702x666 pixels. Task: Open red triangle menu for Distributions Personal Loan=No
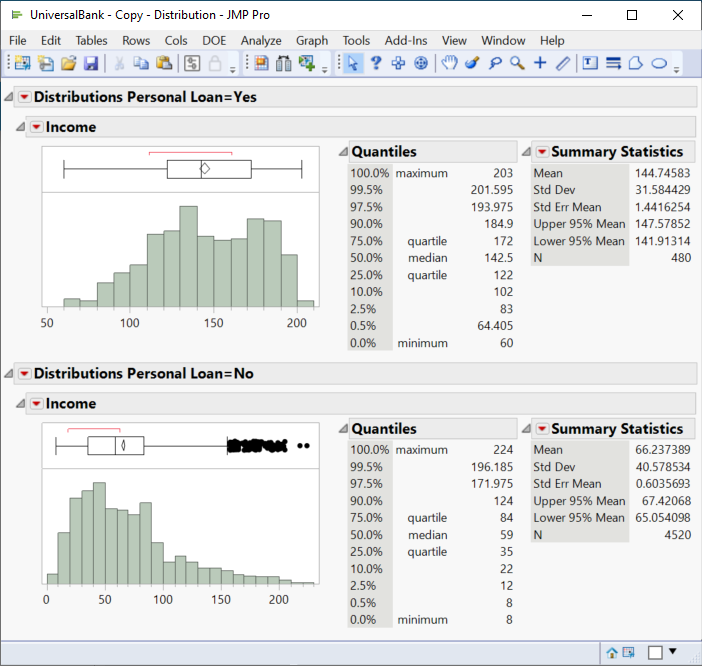click(x=24, y=373)
